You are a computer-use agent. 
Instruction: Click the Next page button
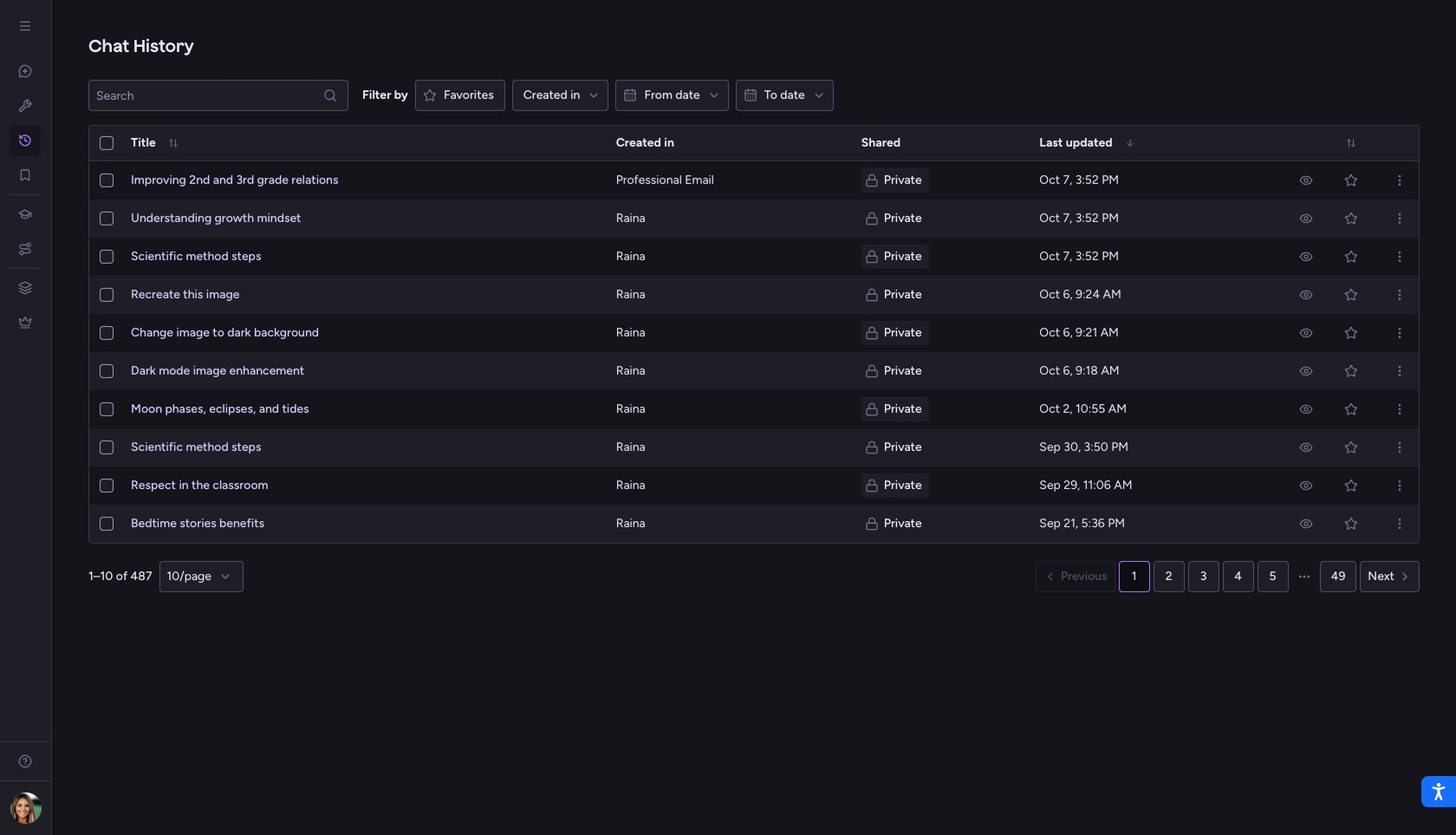[x=1388, y=577]
